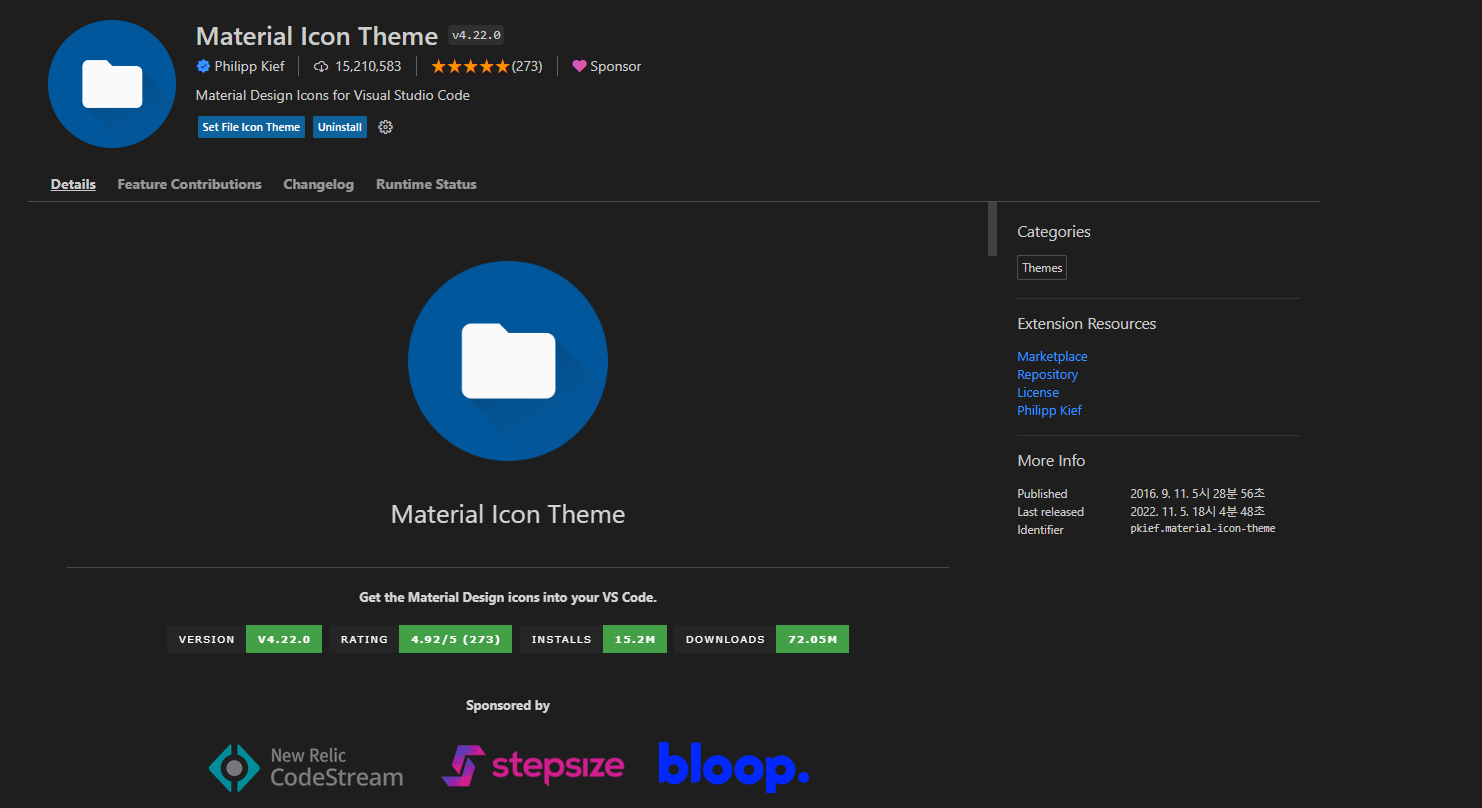Click the v4.22.0 version label beside title
Screen dimensions: 1482x808
coord(476,35)
